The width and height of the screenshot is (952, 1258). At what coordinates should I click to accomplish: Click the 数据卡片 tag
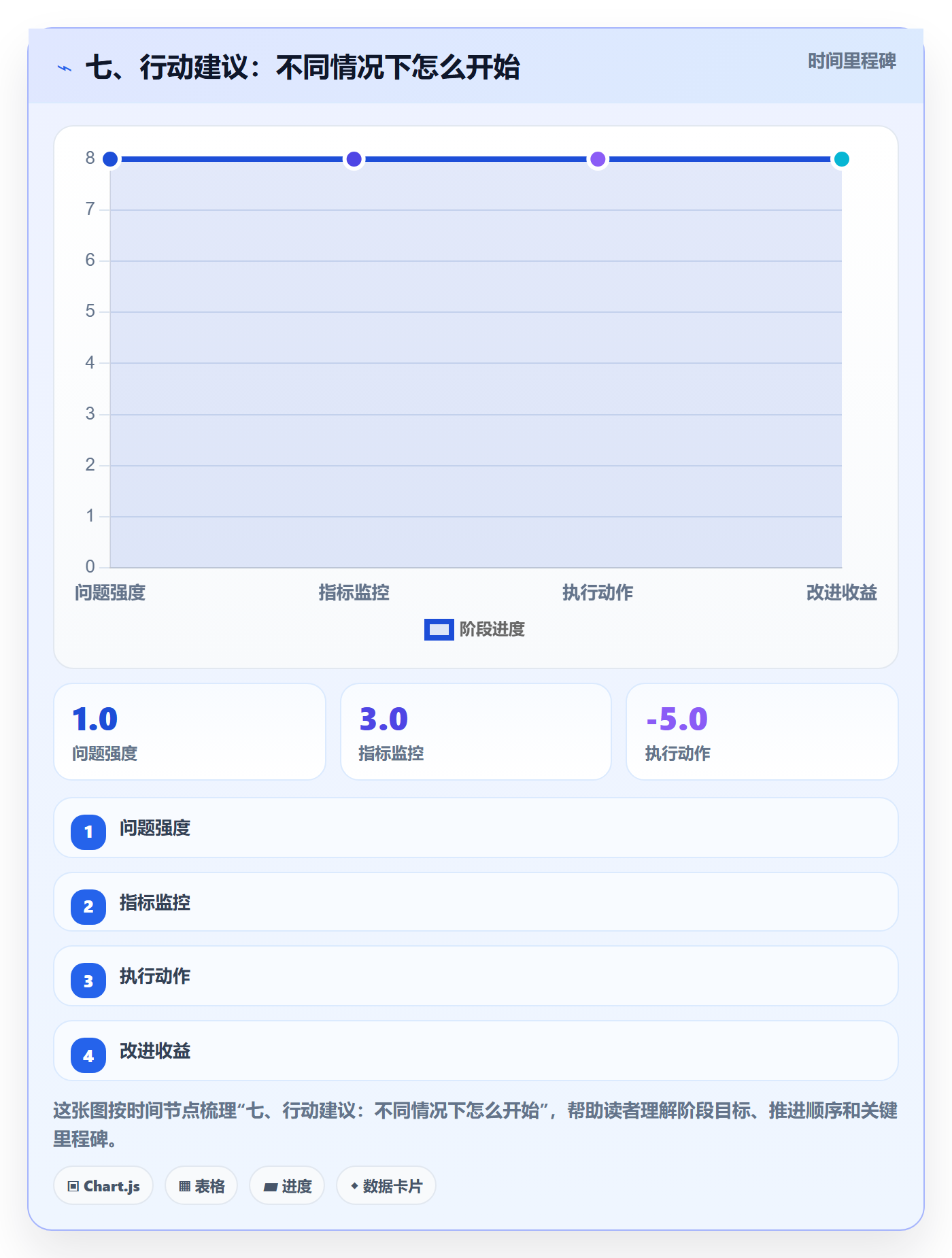(386, 1186)
